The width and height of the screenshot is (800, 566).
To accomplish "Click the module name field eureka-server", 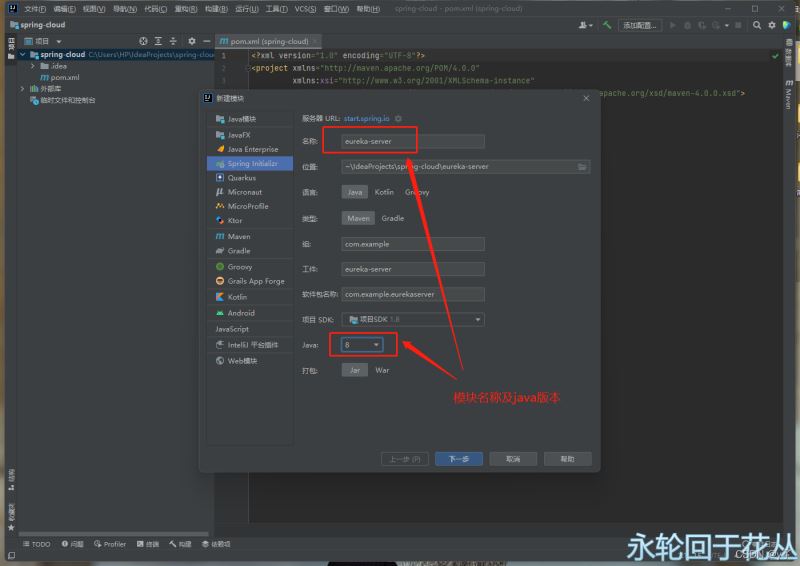I will (x=412, y=142).
